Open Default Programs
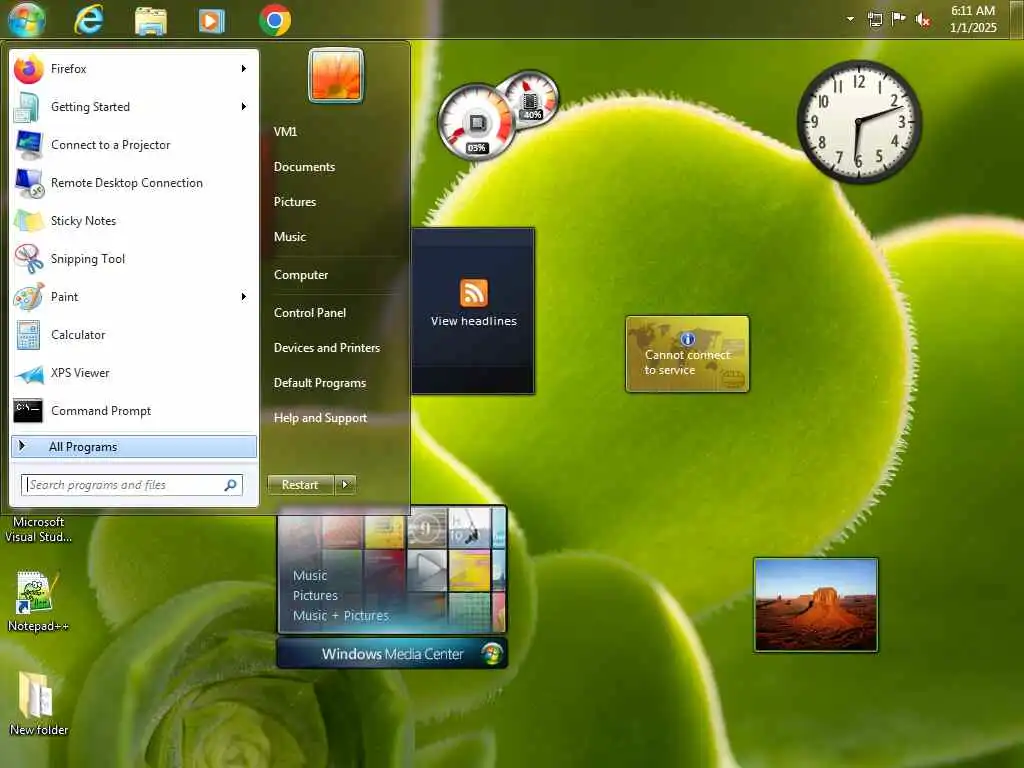 [x=319, y=383]
